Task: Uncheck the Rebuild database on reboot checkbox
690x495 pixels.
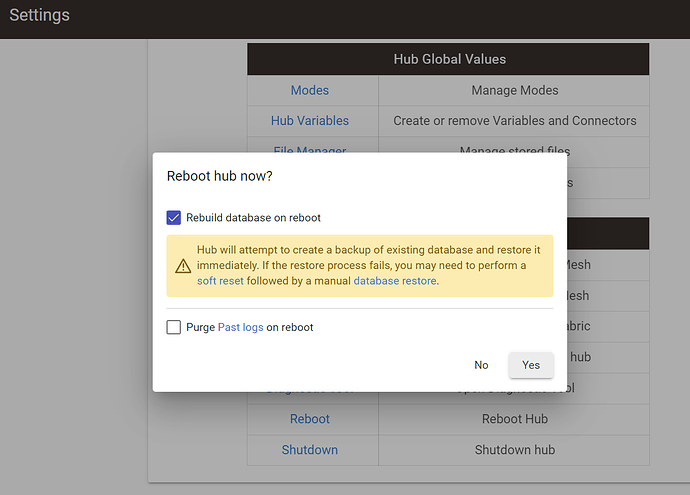Action: pyautogui.click(x=174, y=217)
